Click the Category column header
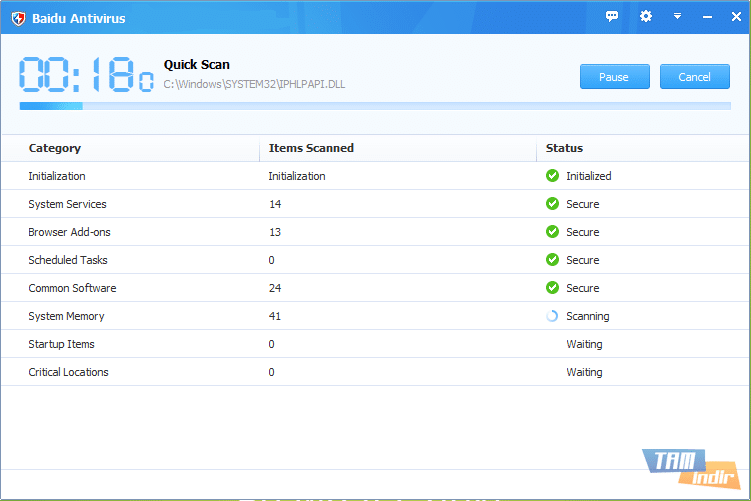Image resolution: width=751 pixels, height=501 pixels. [55, 148]
